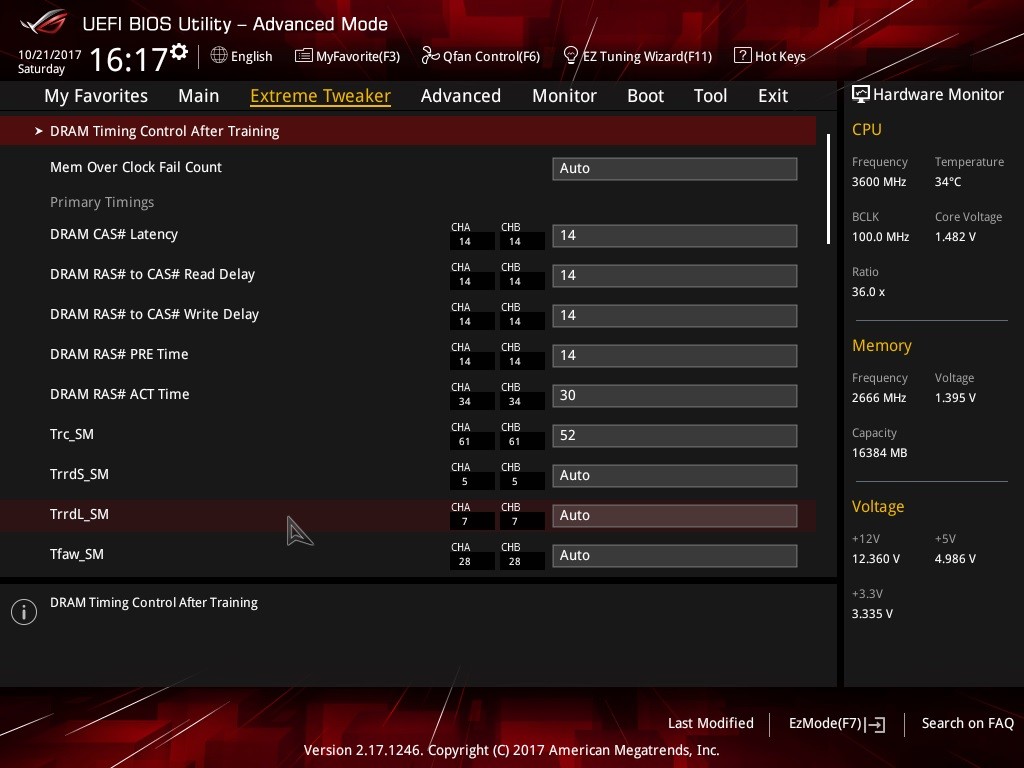Click the +12V 12.360 V reading
This screenshot has width=1024, height=768.
876,559
